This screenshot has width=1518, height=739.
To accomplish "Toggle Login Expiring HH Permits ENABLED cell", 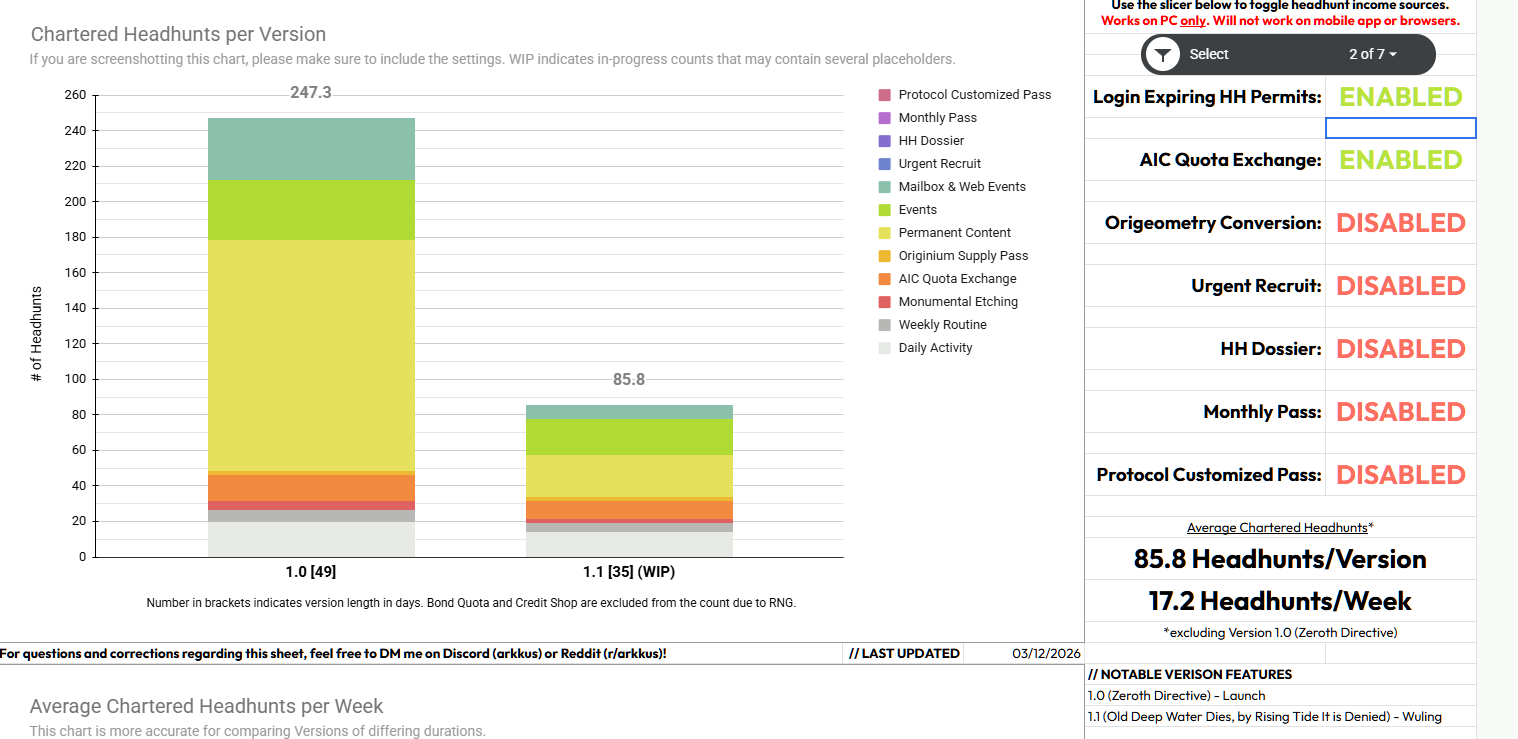I will 1400,97.
